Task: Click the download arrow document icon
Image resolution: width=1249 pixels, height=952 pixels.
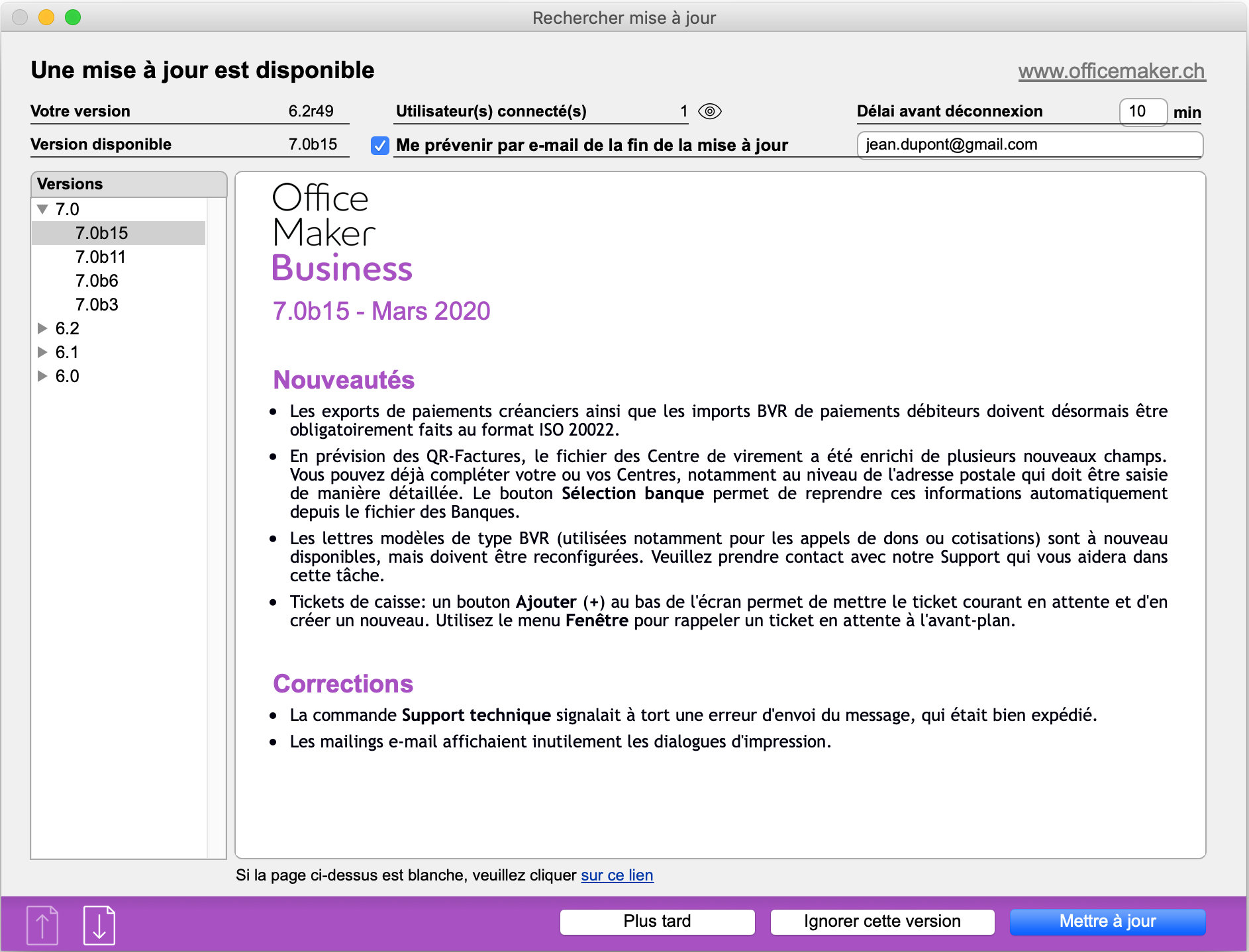Action: (99, 925)
